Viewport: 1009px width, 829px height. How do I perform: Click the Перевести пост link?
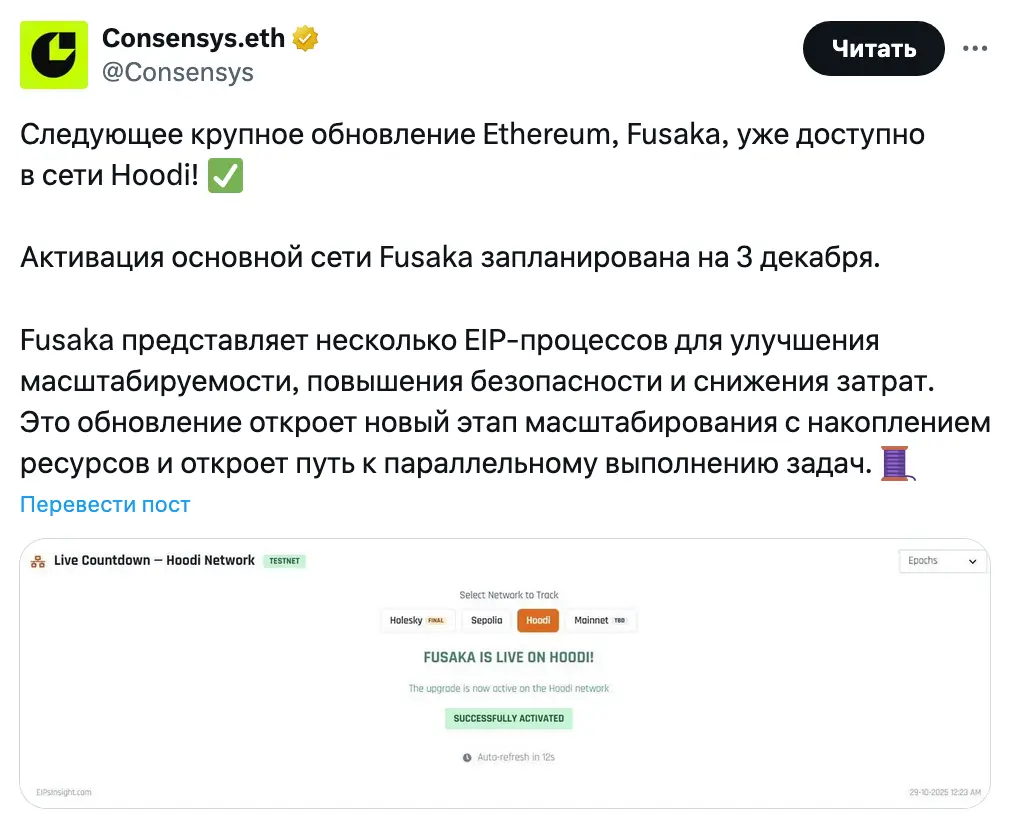coord(105,505)
